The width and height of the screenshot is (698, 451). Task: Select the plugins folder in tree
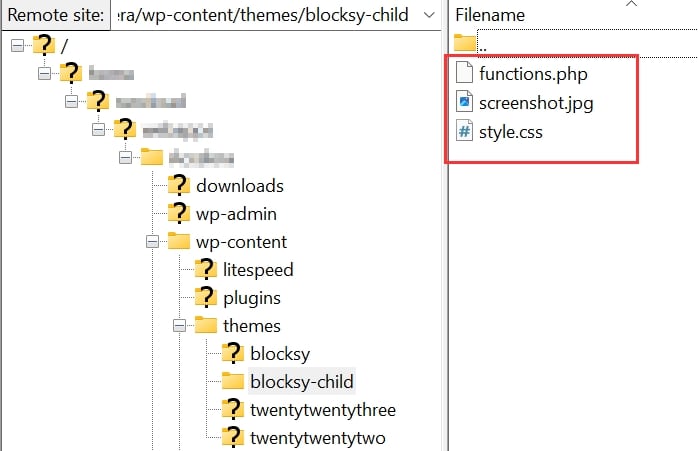251,297
